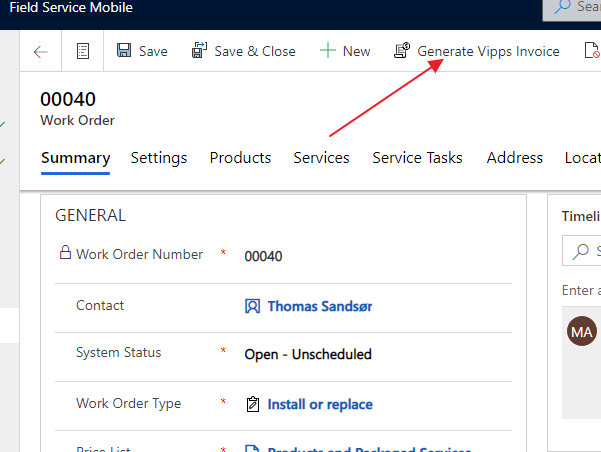Screen dimensions: 601x452
Task: Click the System Status value Open - Unscheduled
Action: tap(308, 354)
